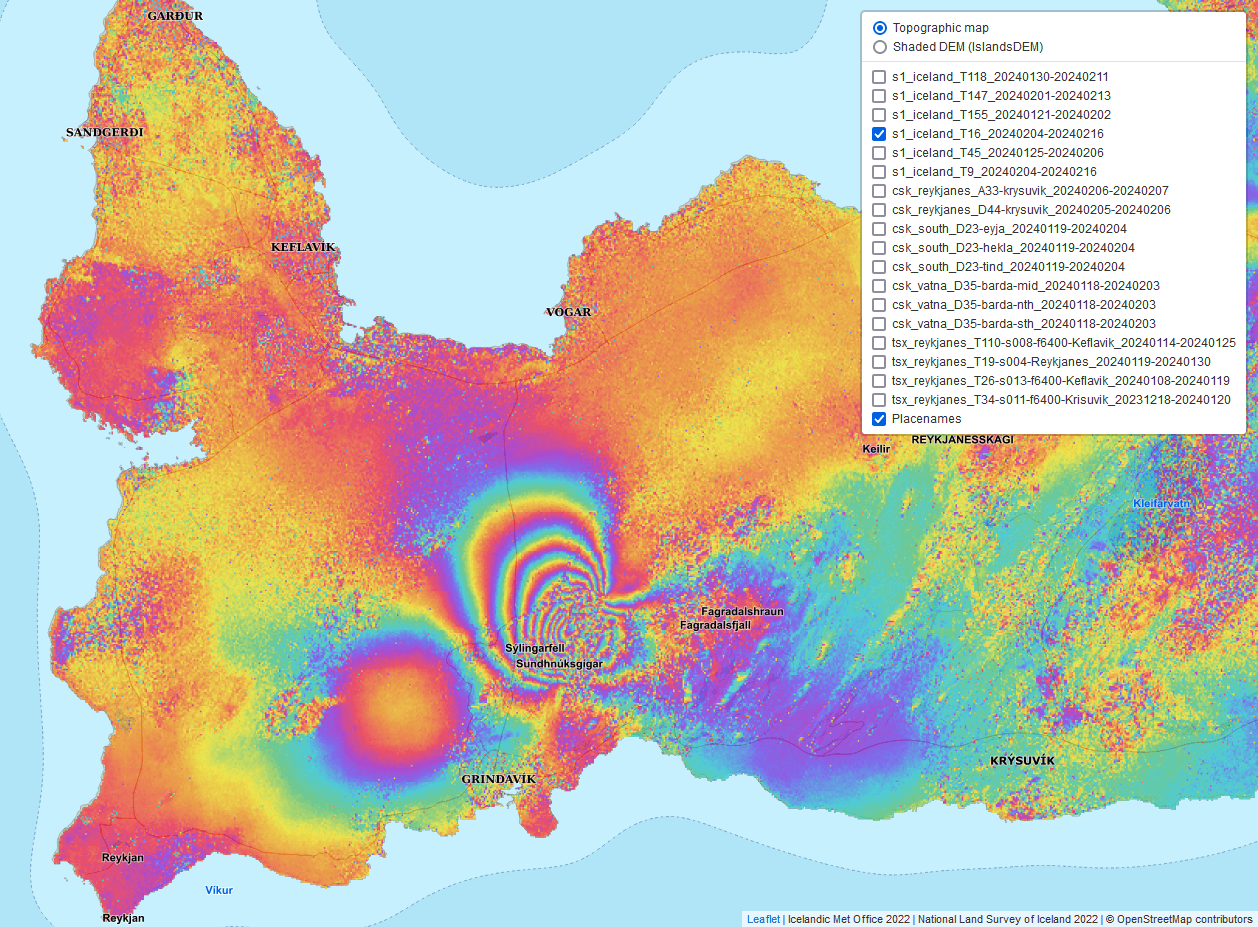The height and width of the screenshot is (927, 1258).
Task: Enable the s1_iceland_T118_20240130-20240211 layer
Action: click(879, 77)
